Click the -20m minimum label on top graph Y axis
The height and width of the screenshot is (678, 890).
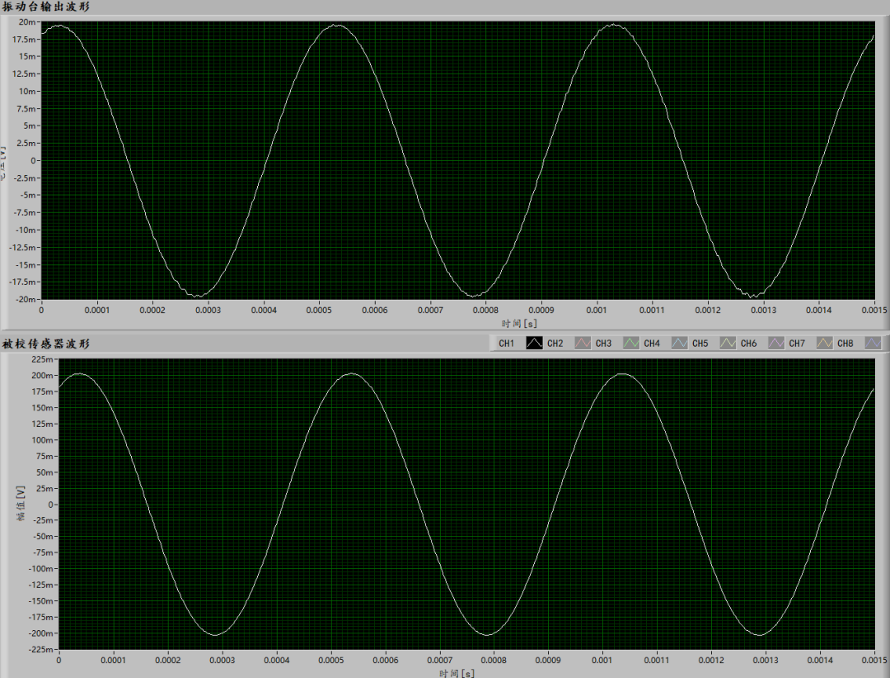pos(25,299)
